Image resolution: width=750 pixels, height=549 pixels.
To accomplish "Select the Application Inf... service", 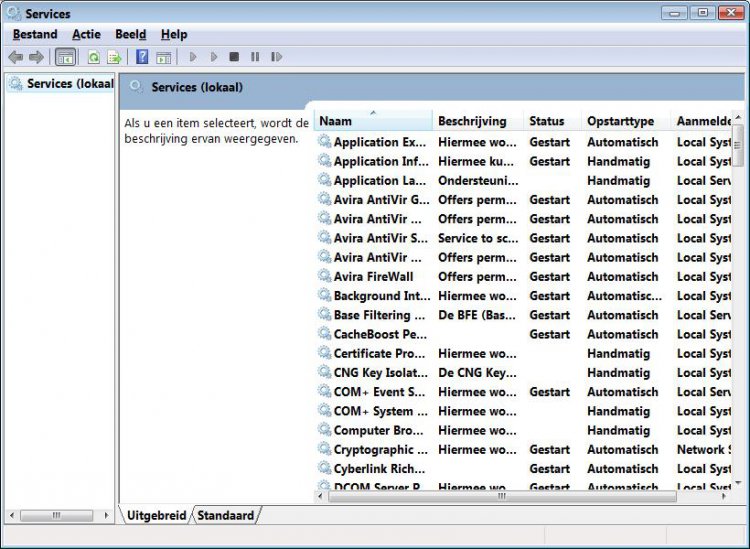I will [x=381, y=162].
